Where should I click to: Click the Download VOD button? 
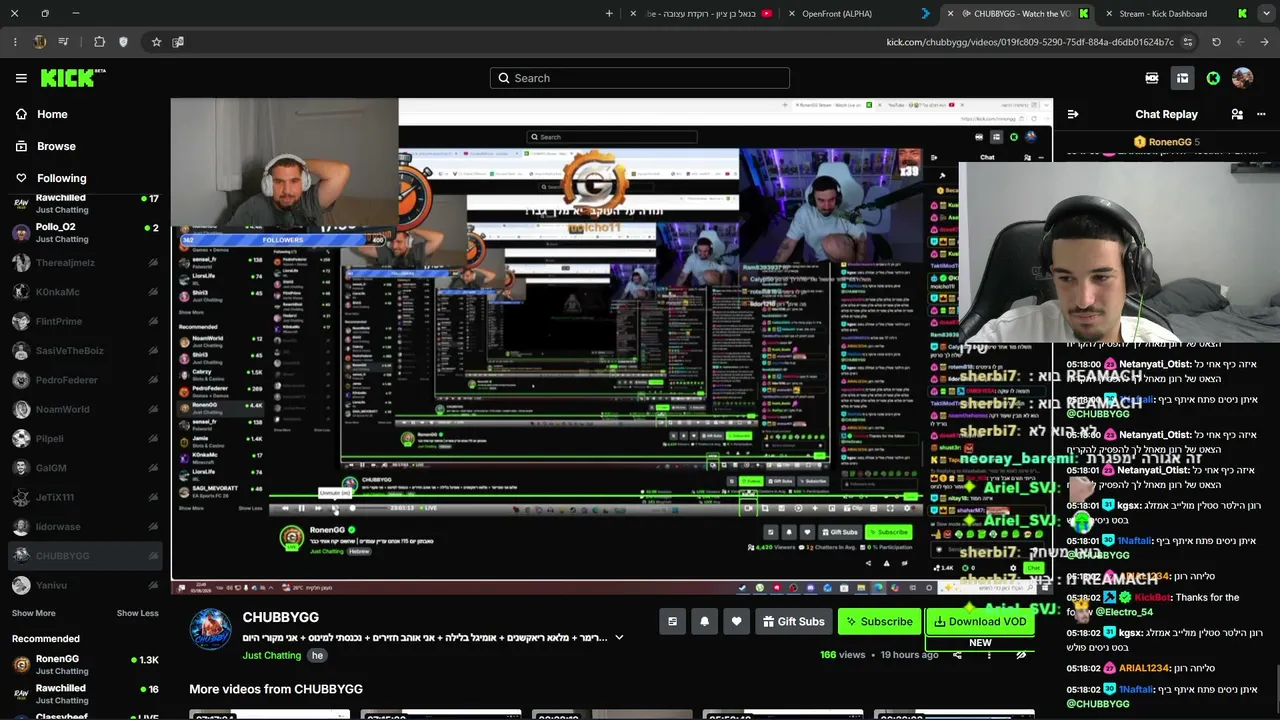coord(980,621)
